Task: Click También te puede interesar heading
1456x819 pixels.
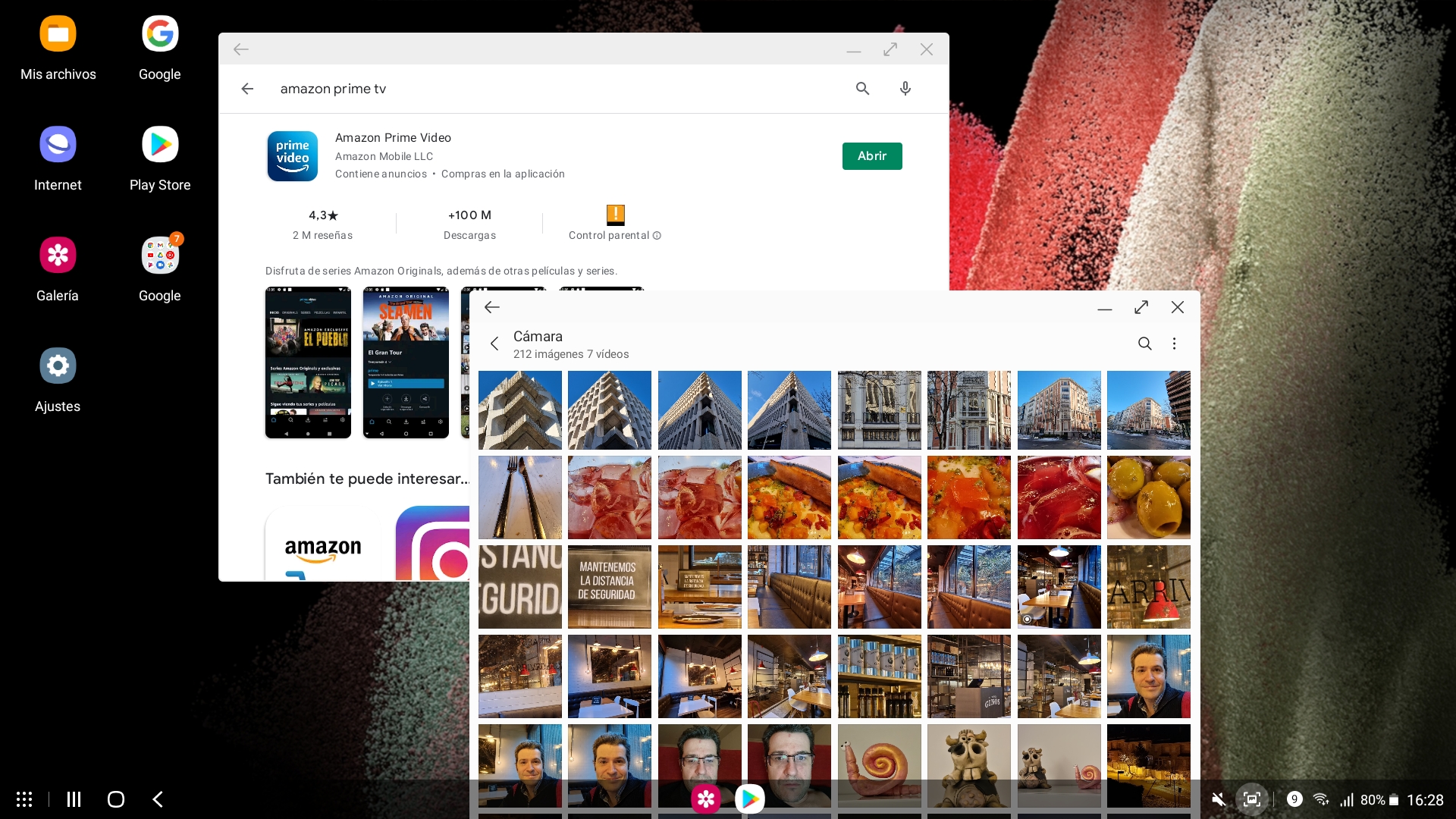Action: [368, 479]
